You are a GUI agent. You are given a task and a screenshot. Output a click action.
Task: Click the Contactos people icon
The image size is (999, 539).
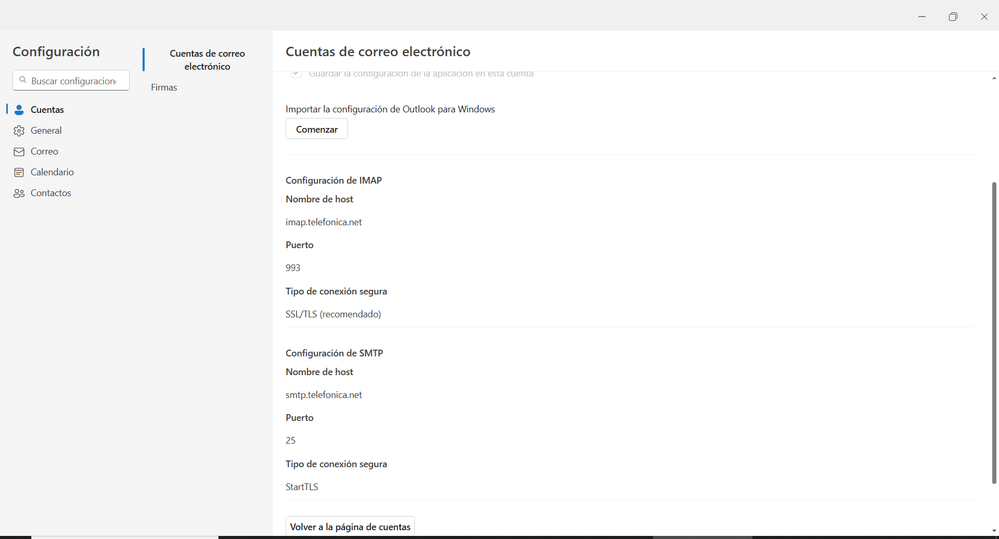[19, 193]
